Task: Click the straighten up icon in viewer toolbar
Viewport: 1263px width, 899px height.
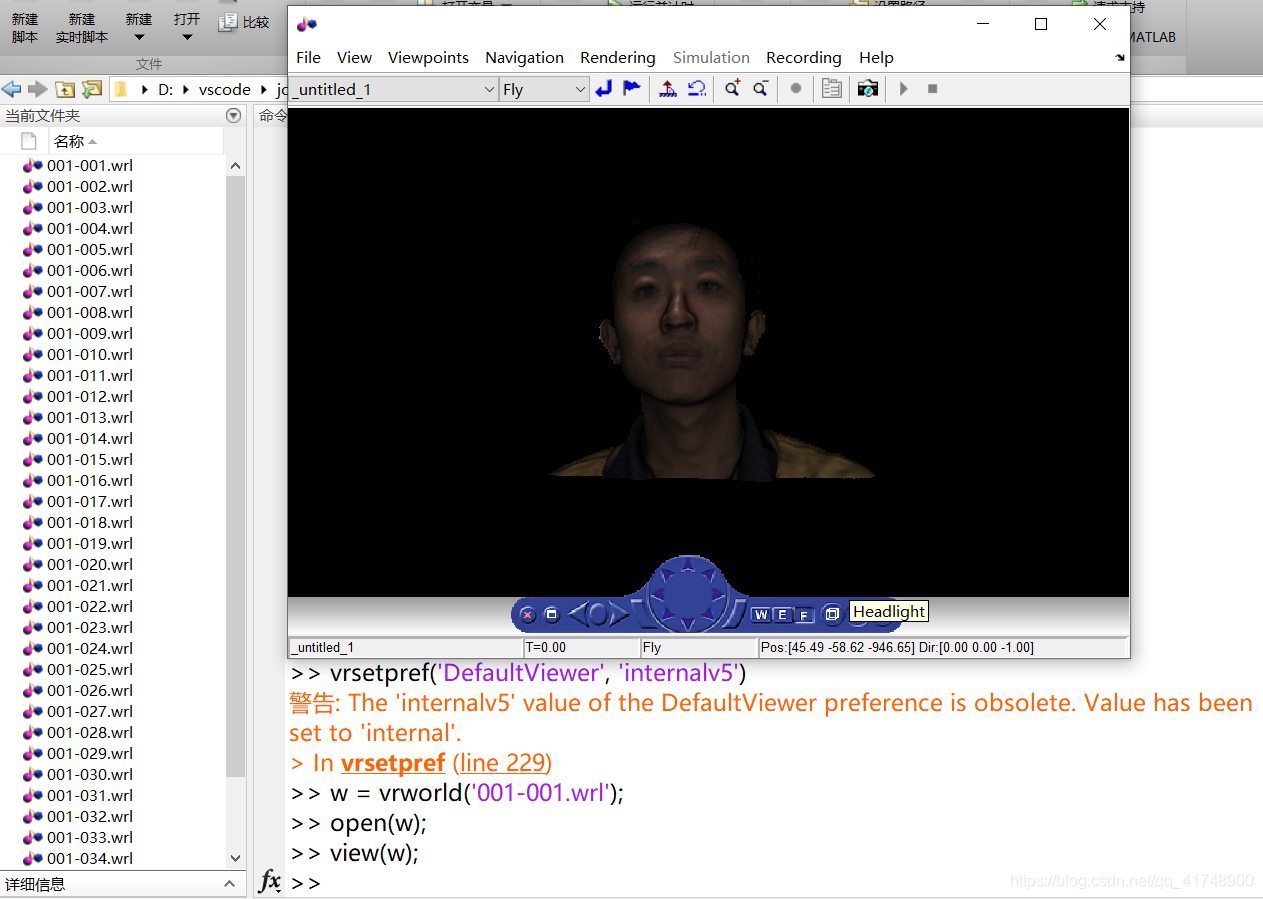Action: pos(668,89)
